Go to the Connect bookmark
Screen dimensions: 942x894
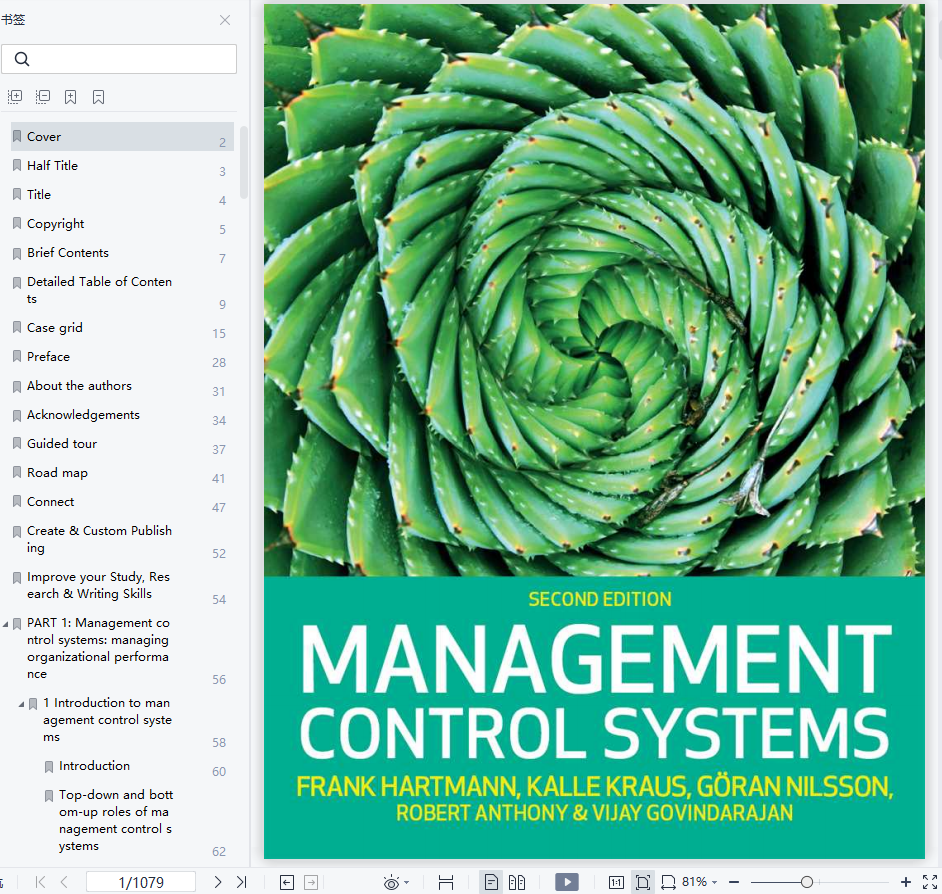point(50,502)
